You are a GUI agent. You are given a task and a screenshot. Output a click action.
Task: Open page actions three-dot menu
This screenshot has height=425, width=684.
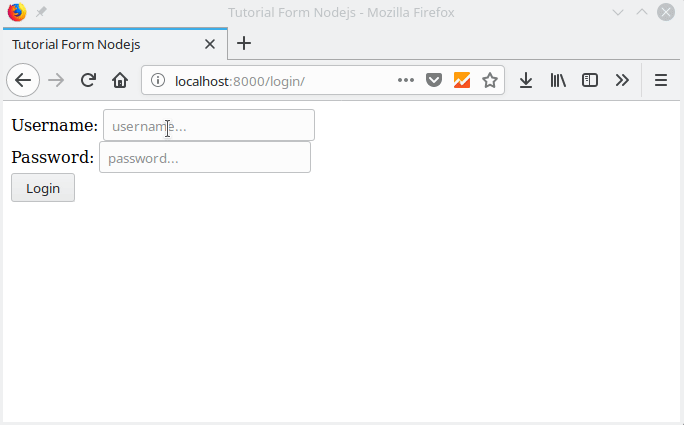click(x=406, y=80)
